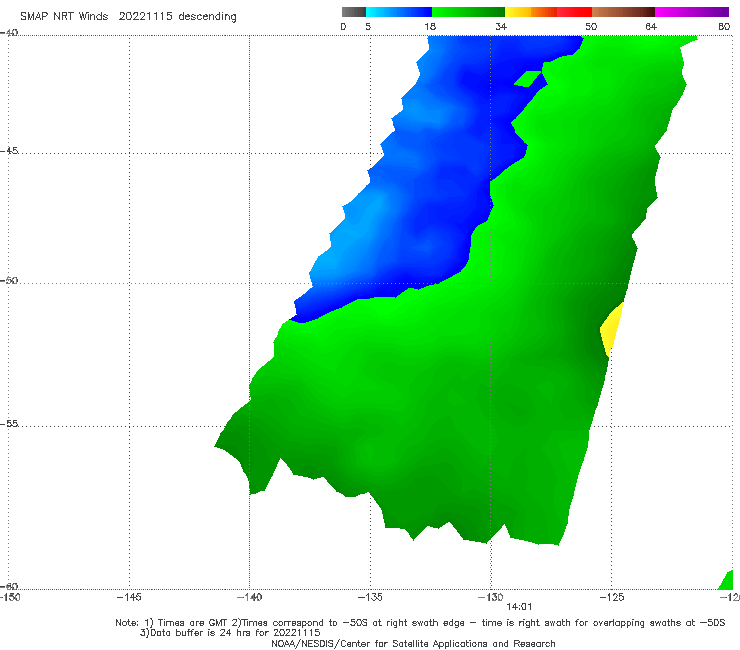Pick the cyan-to-blue color bar segment
Image resolution: width=740 pixels, height=650 pixels.
399,12
